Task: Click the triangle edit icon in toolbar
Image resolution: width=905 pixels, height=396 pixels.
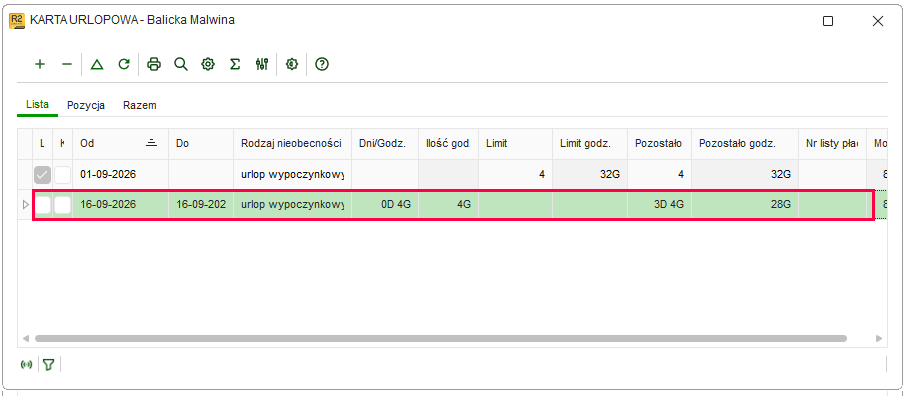Action: [x=97, y=64]
